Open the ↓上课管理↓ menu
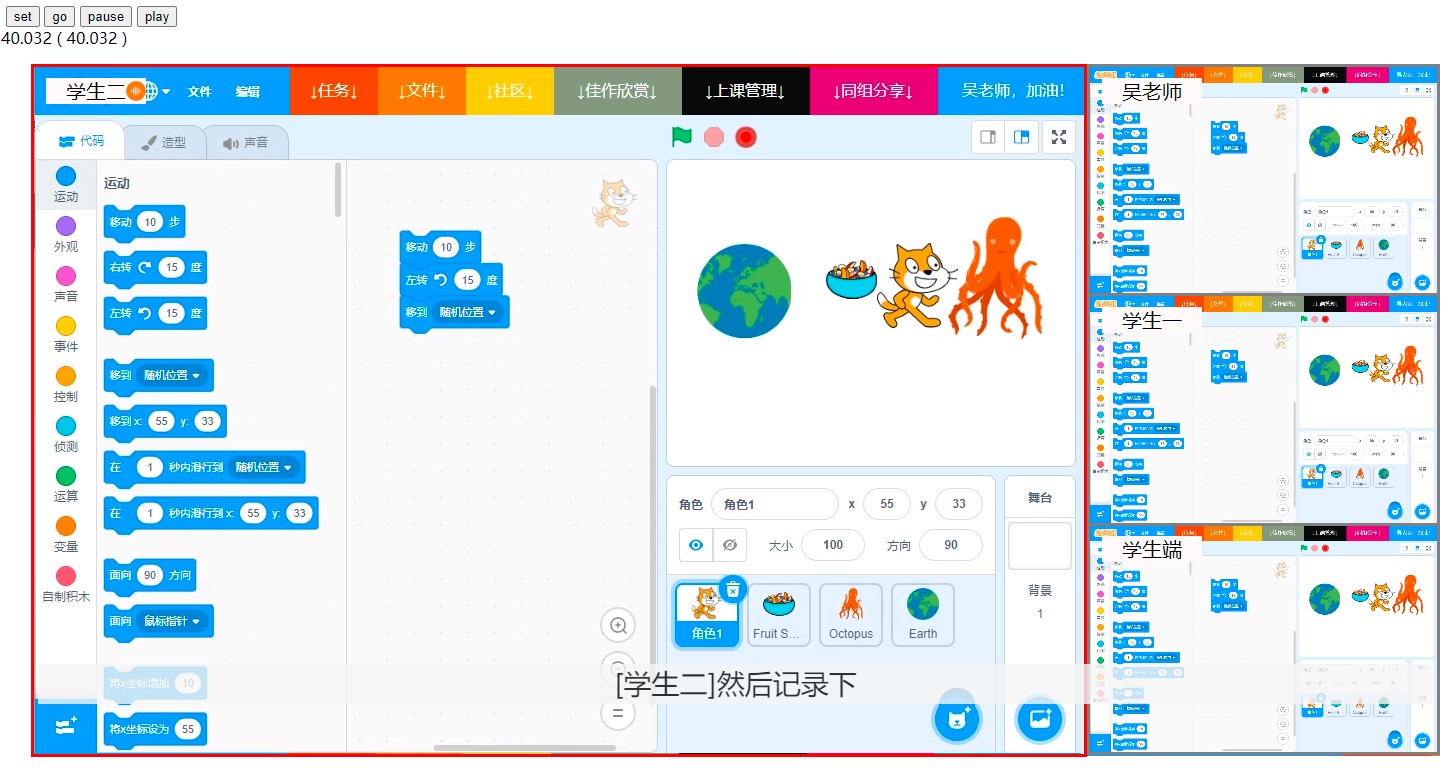1455x773 pixels. coord(745,91)
